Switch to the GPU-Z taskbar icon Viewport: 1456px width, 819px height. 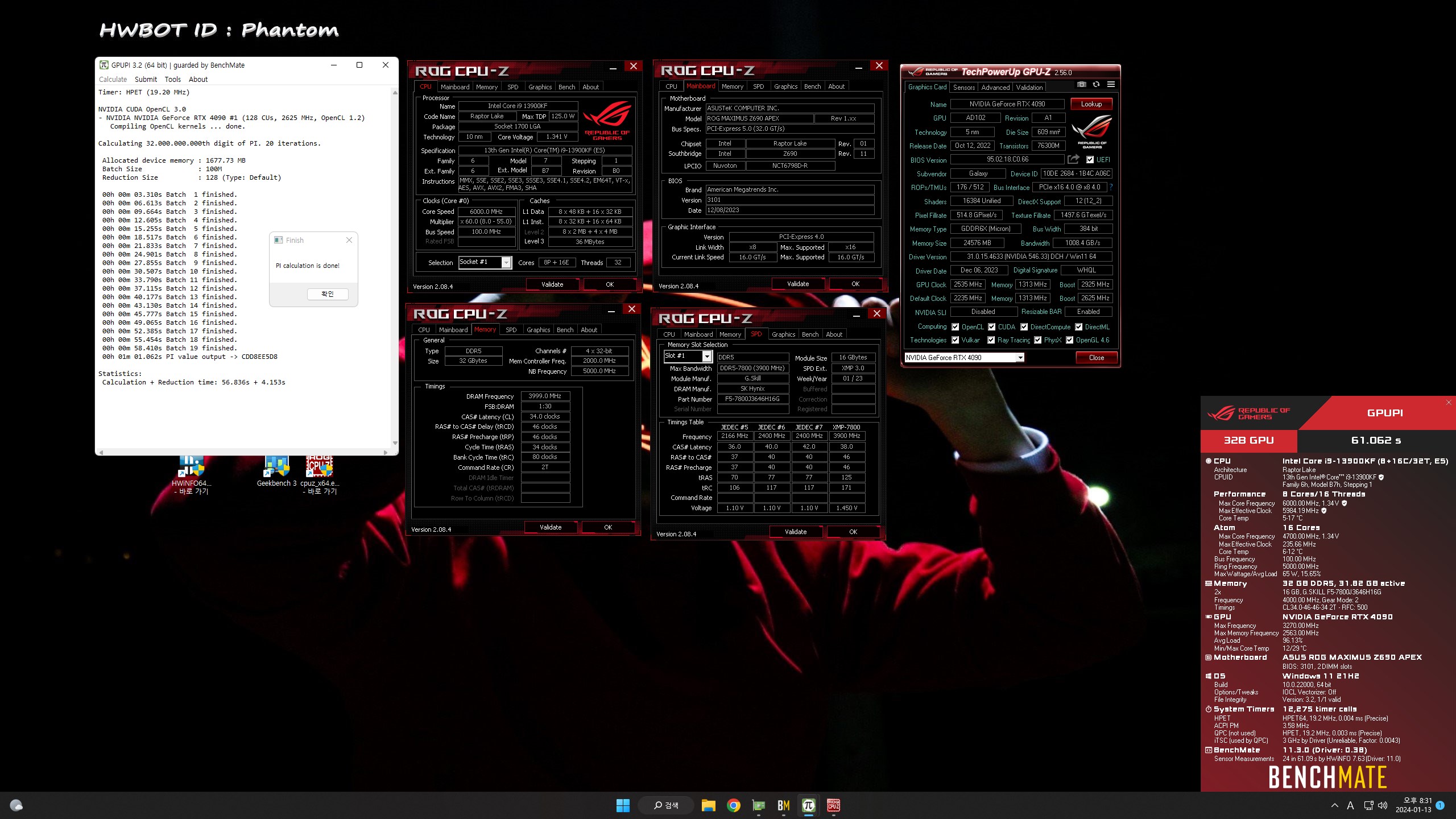click(759, 805)
